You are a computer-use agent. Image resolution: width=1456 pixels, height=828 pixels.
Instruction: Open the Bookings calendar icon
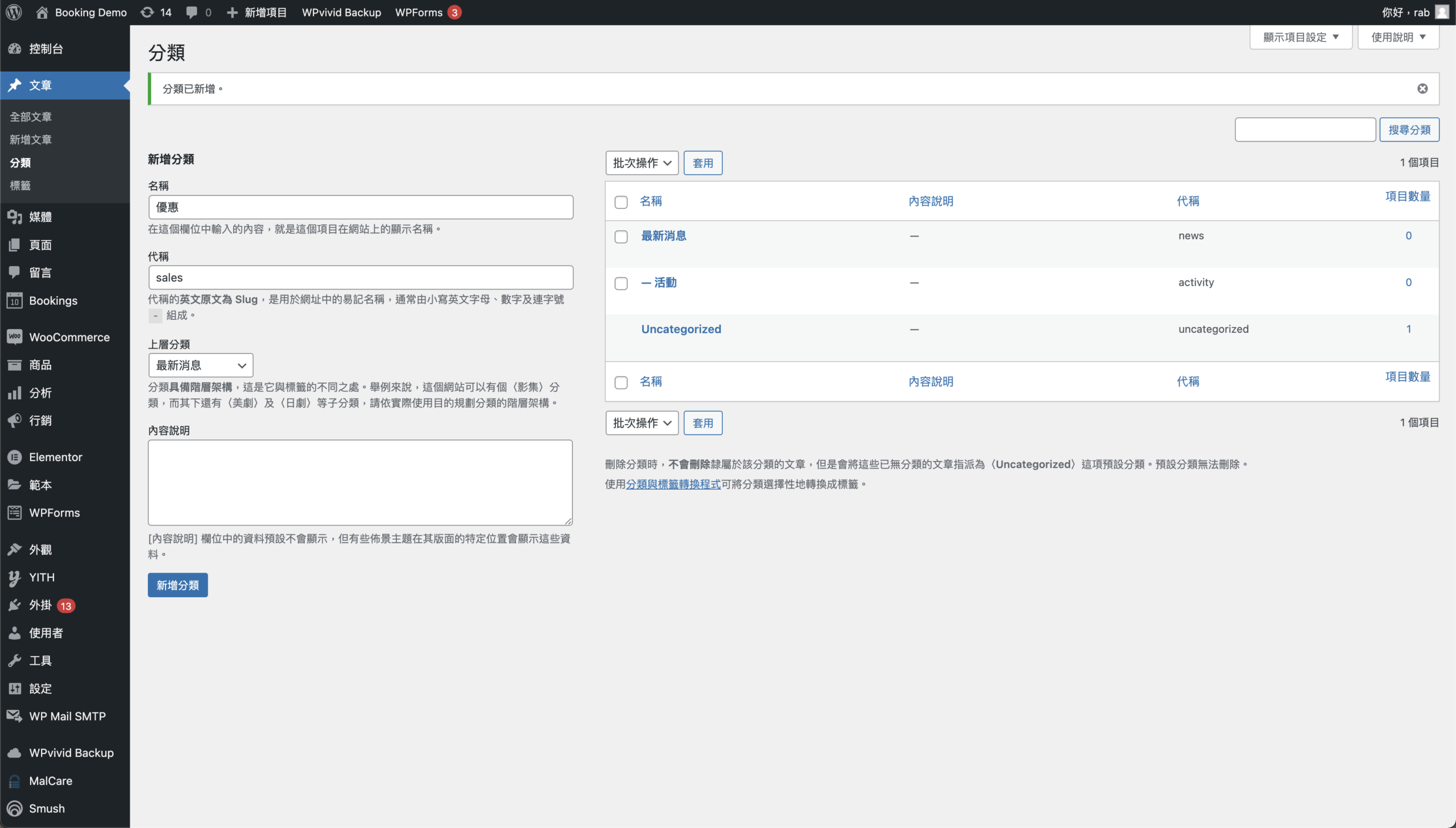tap(15, 300)
